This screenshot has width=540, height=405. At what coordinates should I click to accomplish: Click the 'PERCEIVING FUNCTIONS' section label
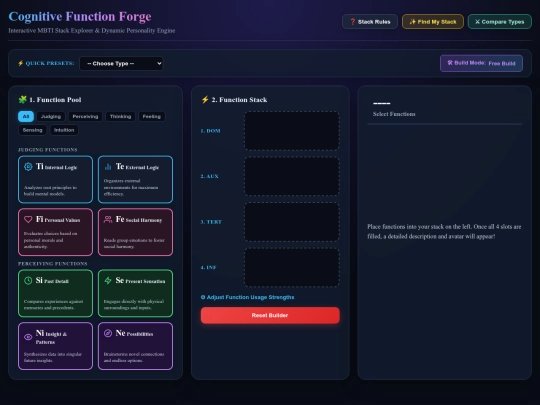point(53,263)
